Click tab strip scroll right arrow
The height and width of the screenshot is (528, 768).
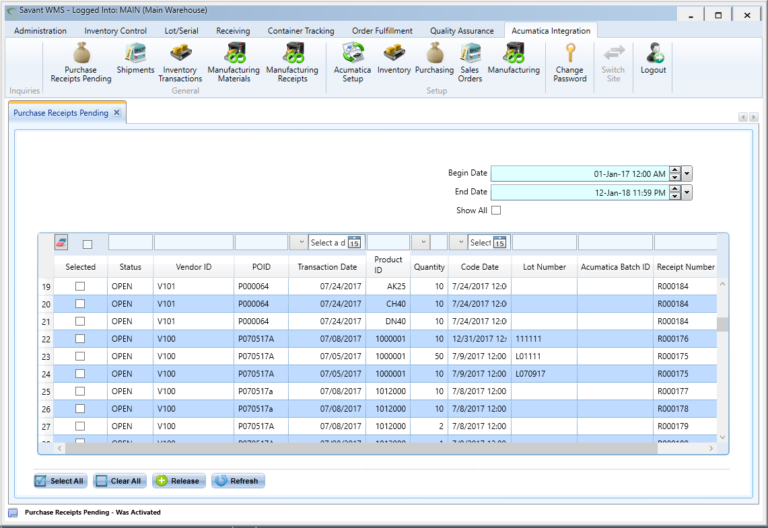click(x=754, y=117)
